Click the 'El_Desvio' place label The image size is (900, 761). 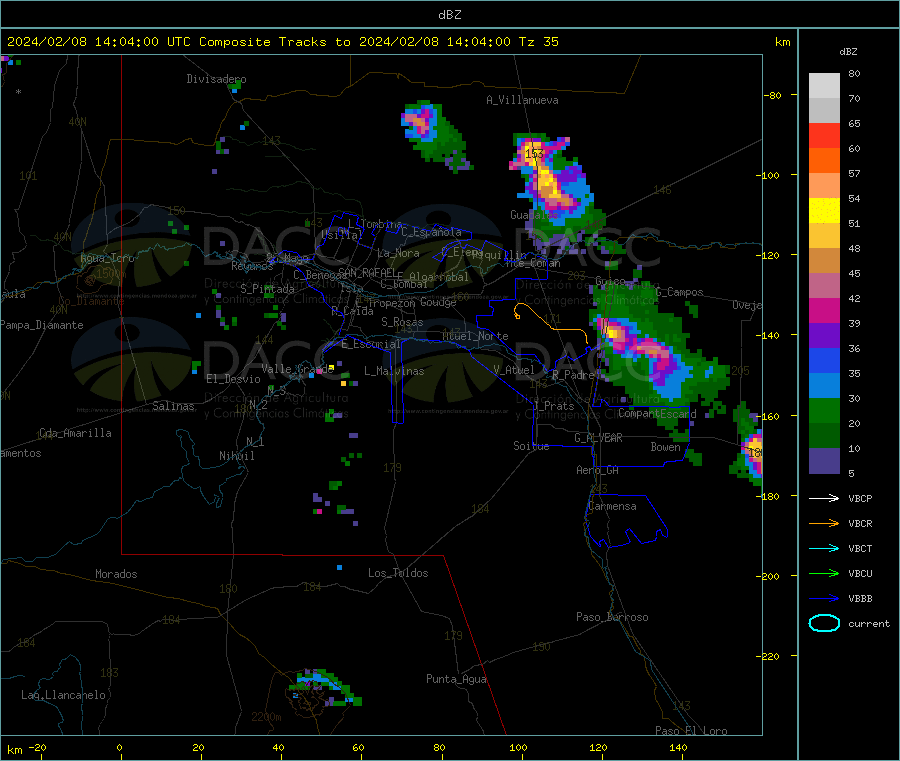click(234, 379)
